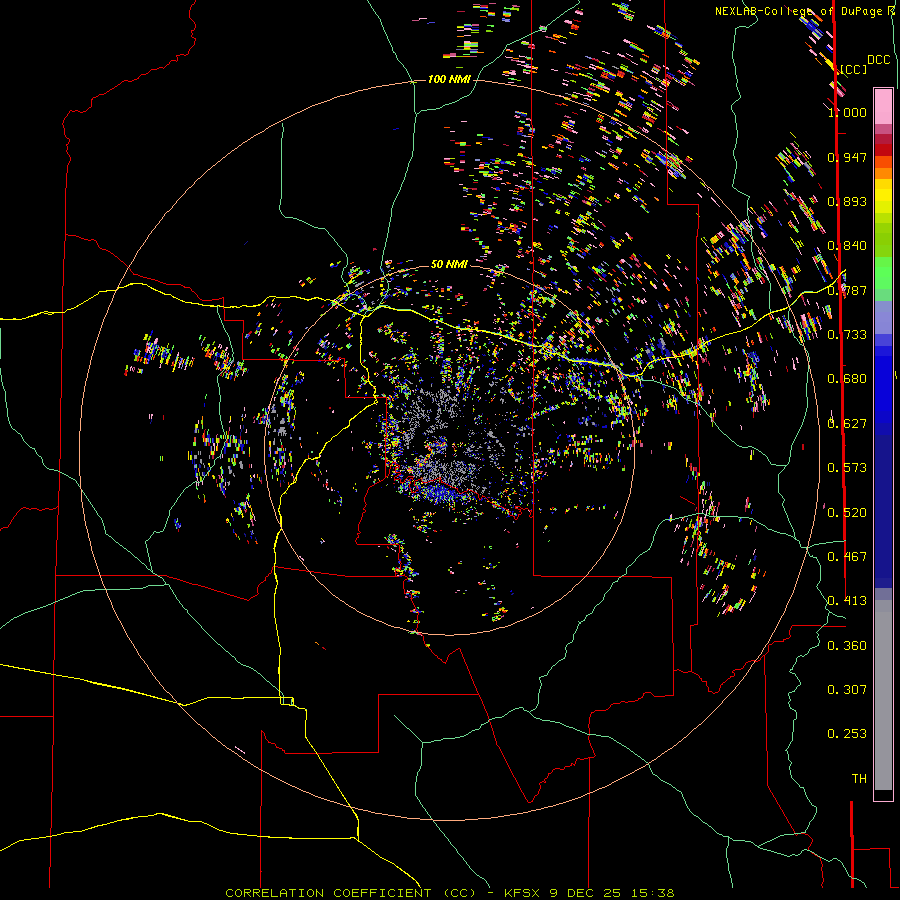Viewport: 900px width, 900px height.
Task: Click the 0.627 value on color scale
Action: click(x=847, y=424)
